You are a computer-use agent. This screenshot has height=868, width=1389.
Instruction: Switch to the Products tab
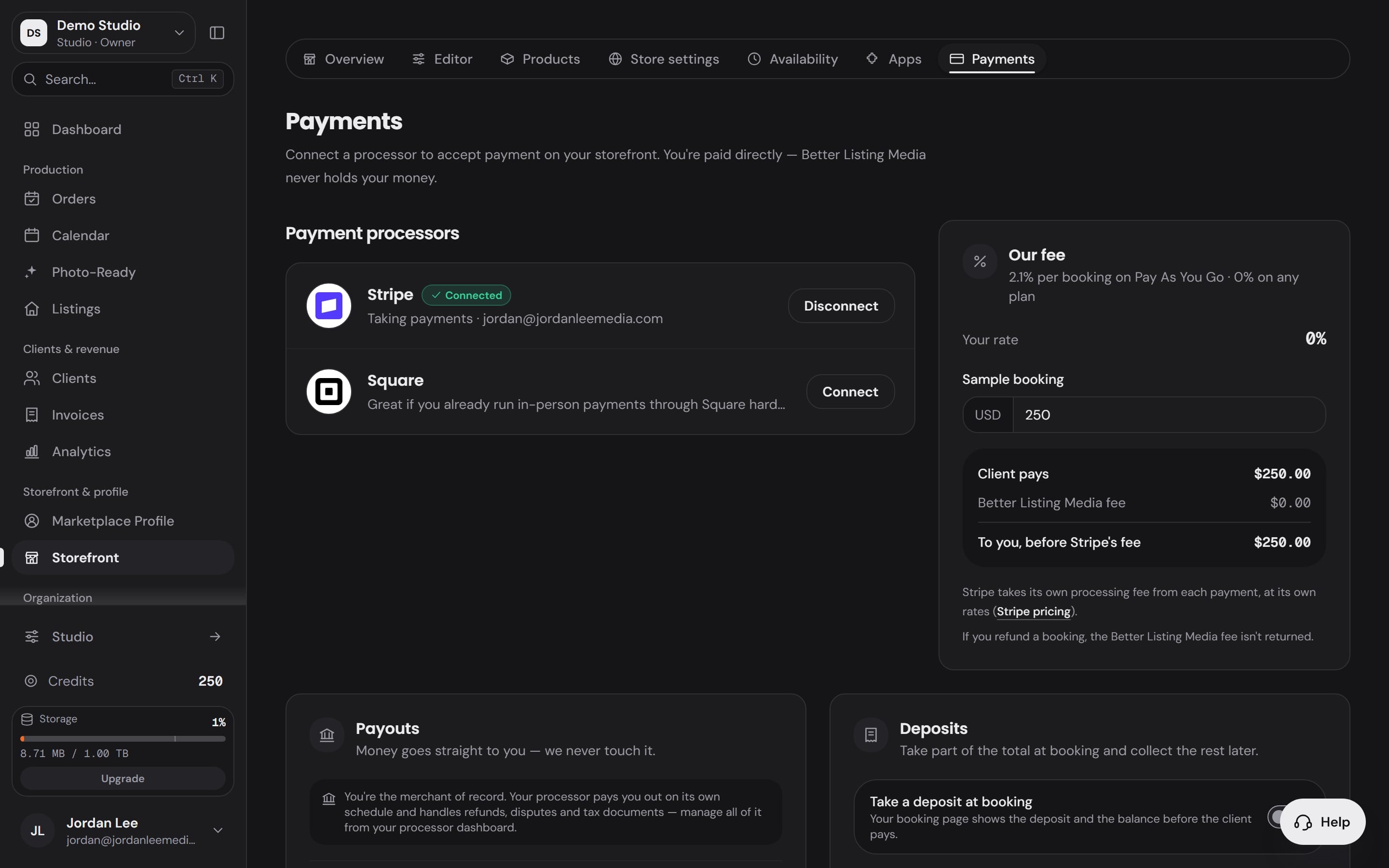(540, 59)
